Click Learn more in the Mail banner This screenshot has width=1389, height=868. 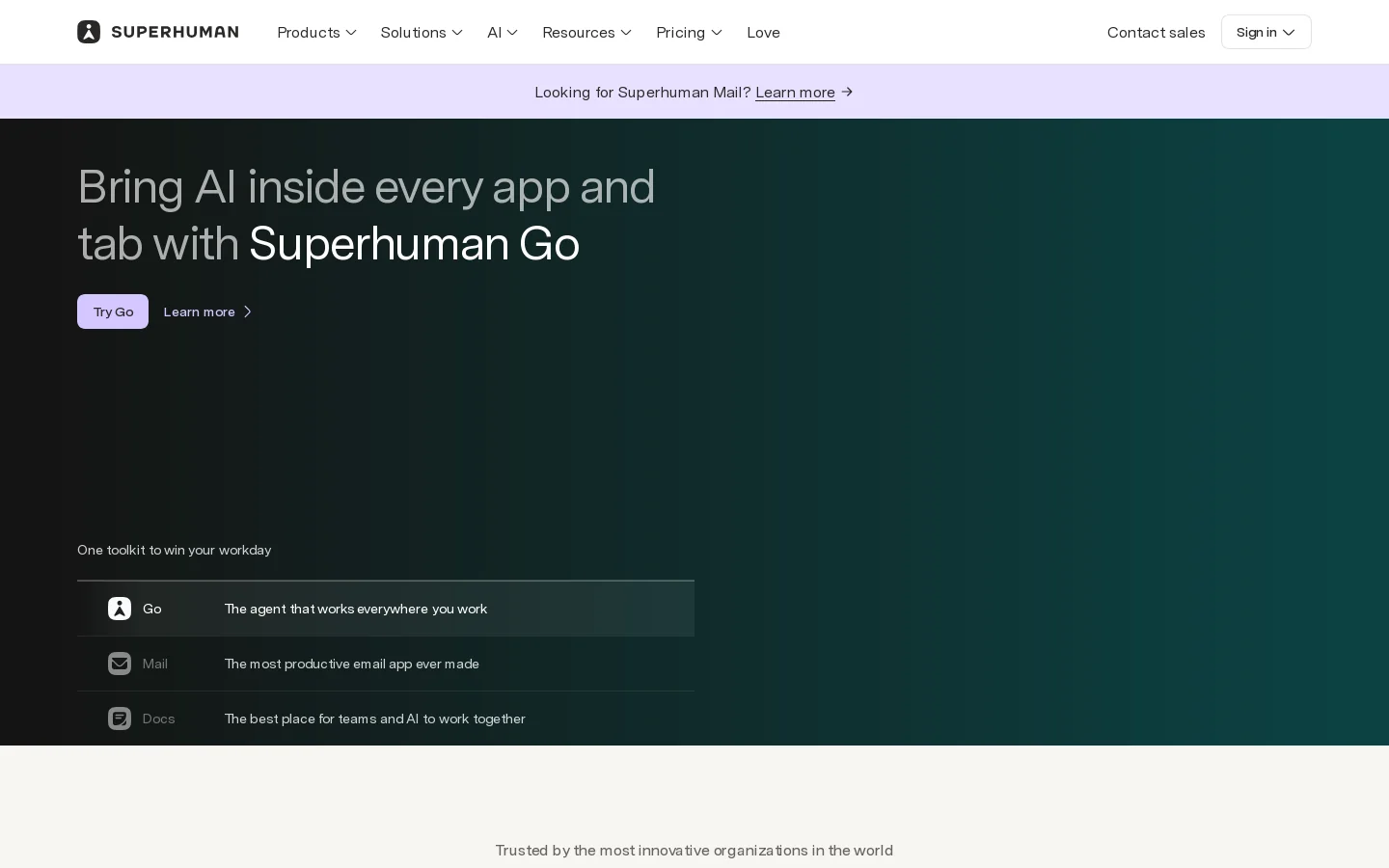(x=795, y=92)
